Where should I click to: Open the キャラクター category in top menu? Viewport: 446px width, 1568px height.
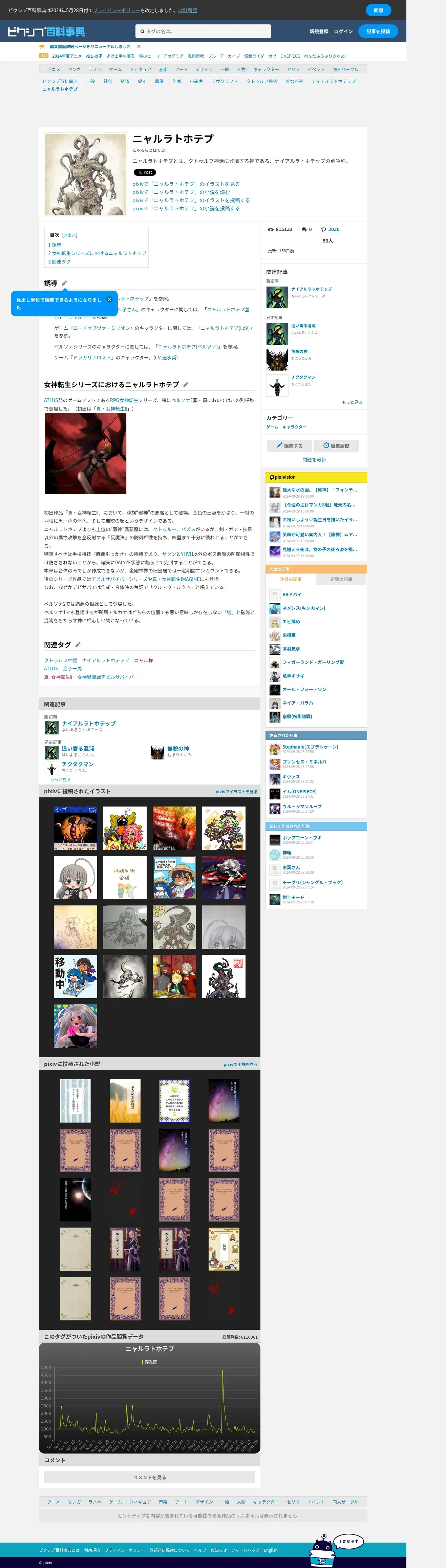coord(266,69)
